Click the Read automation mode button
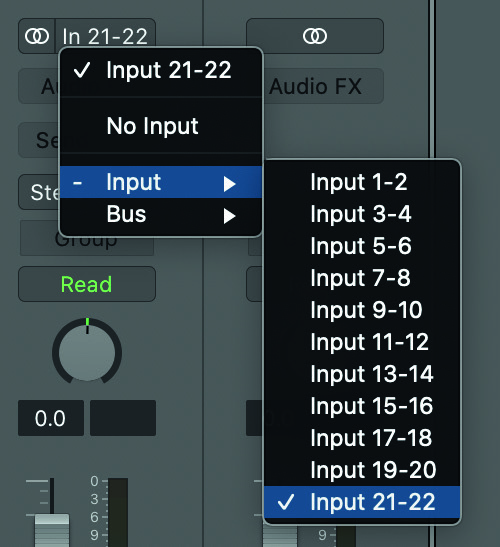This screenshot has height=547, width=500. (87, 284)
